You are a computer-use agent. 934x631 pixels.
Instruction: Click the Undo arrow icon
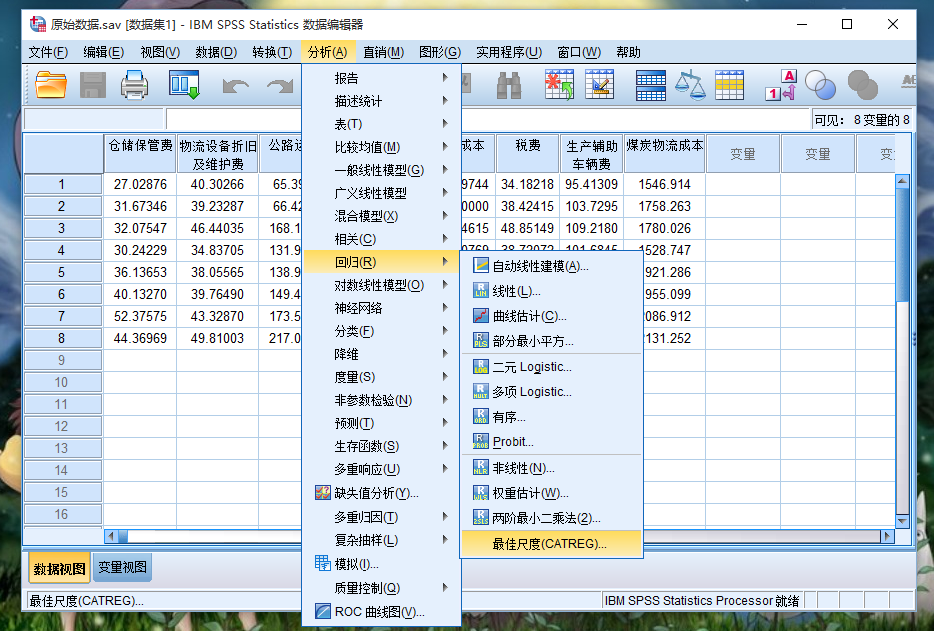point(236,86)
